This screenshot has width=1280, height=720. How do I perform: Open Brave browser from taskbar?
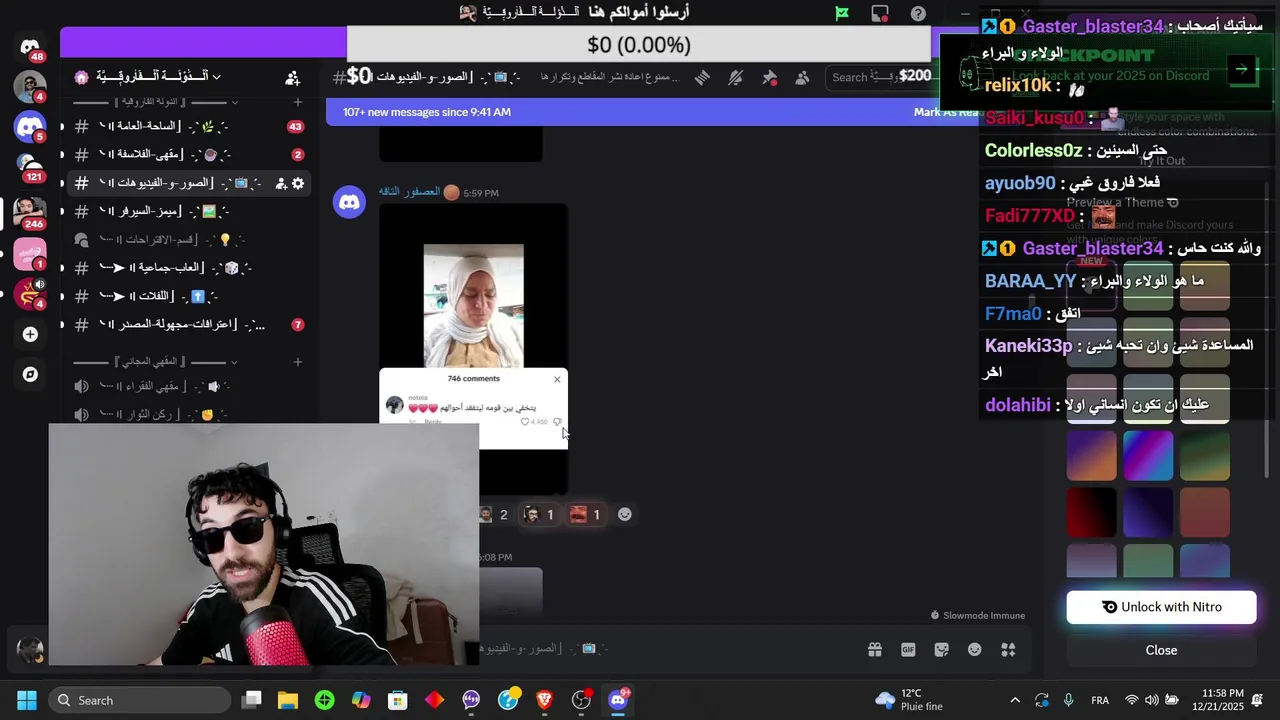point(544,700)
